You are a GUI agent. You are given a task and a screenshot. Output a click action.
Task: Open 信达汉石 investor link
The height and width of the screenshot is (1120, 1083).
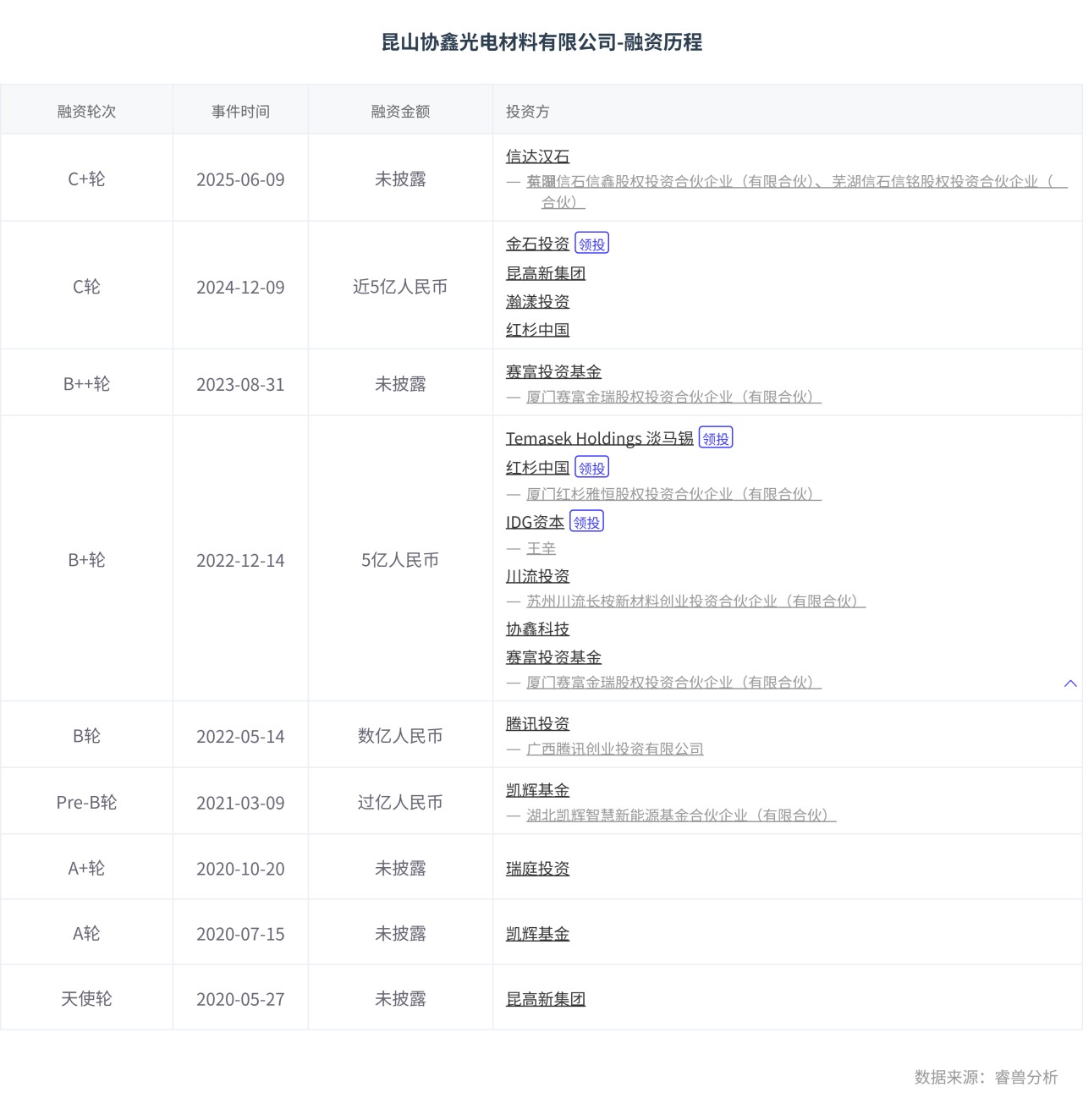(537, 156)
